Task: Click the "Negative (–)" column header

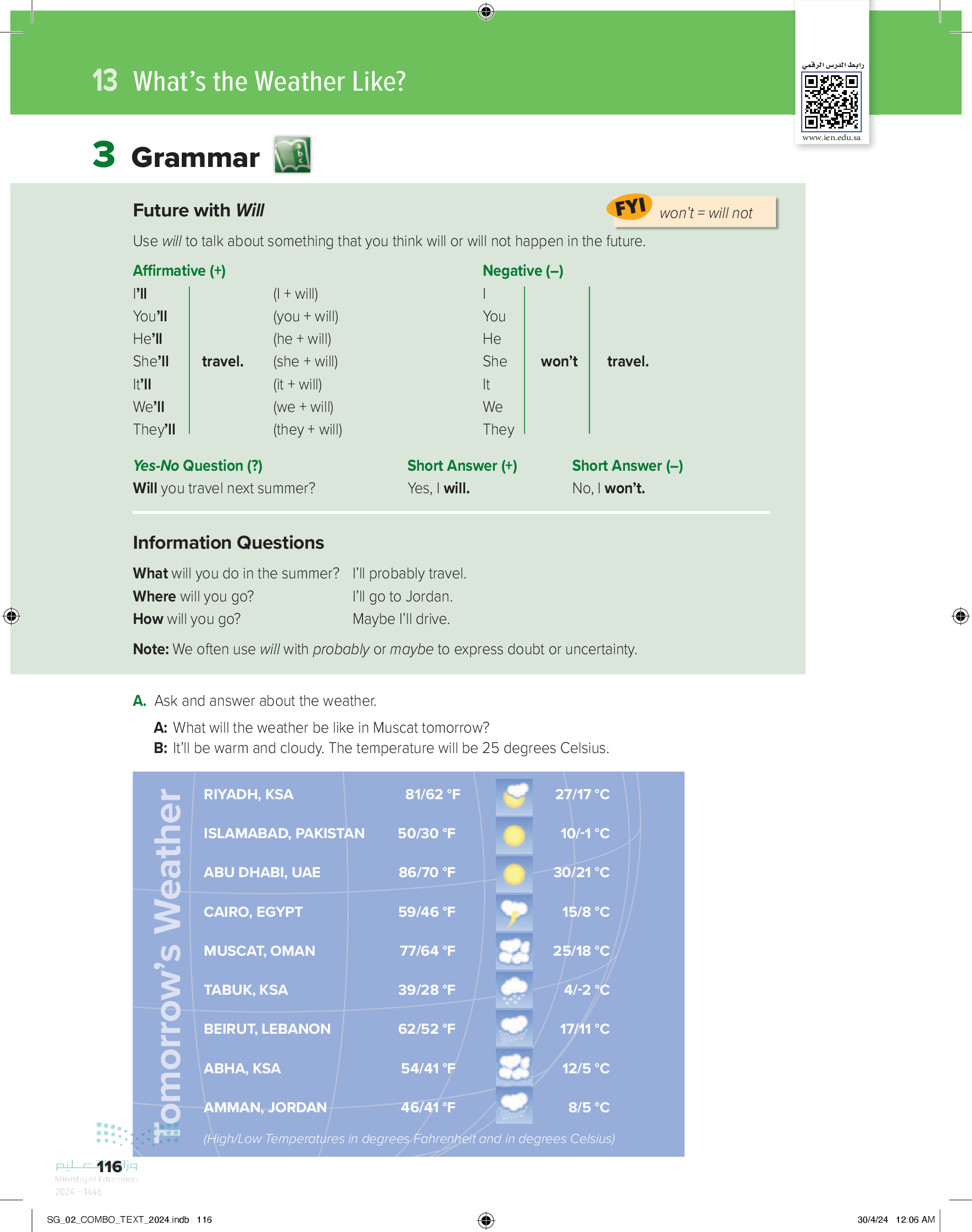Action: 522,271
